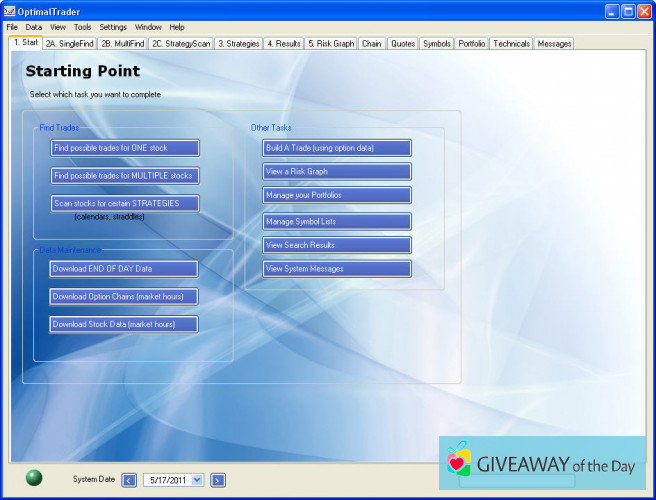Screen dimensions: 656x500
Task: Switch to the 5. Risk Graph tab
Action: tap(330, 44)
